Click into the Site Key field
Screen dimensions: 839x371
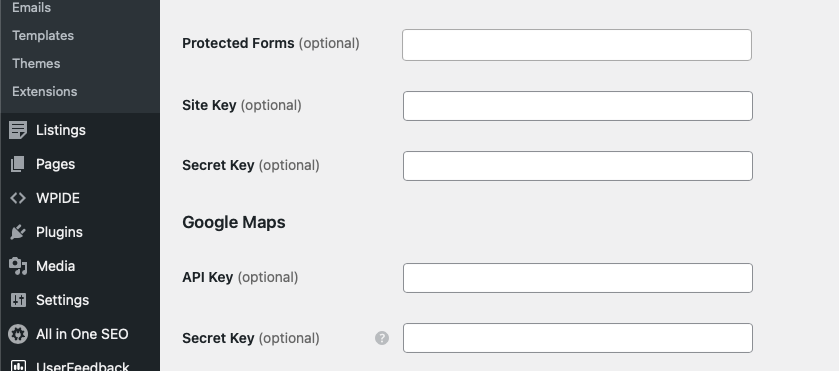578,106
